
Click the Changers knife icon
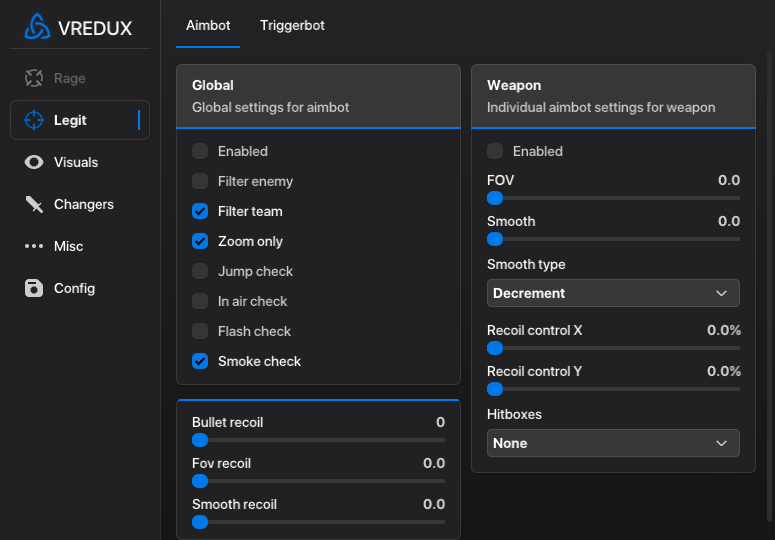coord(34,204)
